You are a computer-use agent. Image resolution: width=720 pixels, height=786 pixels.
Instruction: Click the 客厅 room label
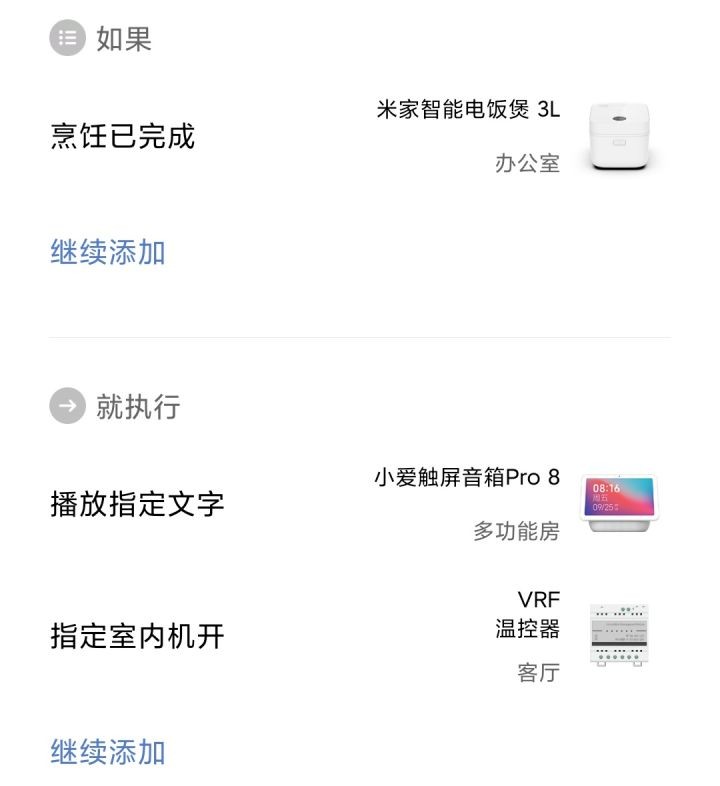coord(538,672)
